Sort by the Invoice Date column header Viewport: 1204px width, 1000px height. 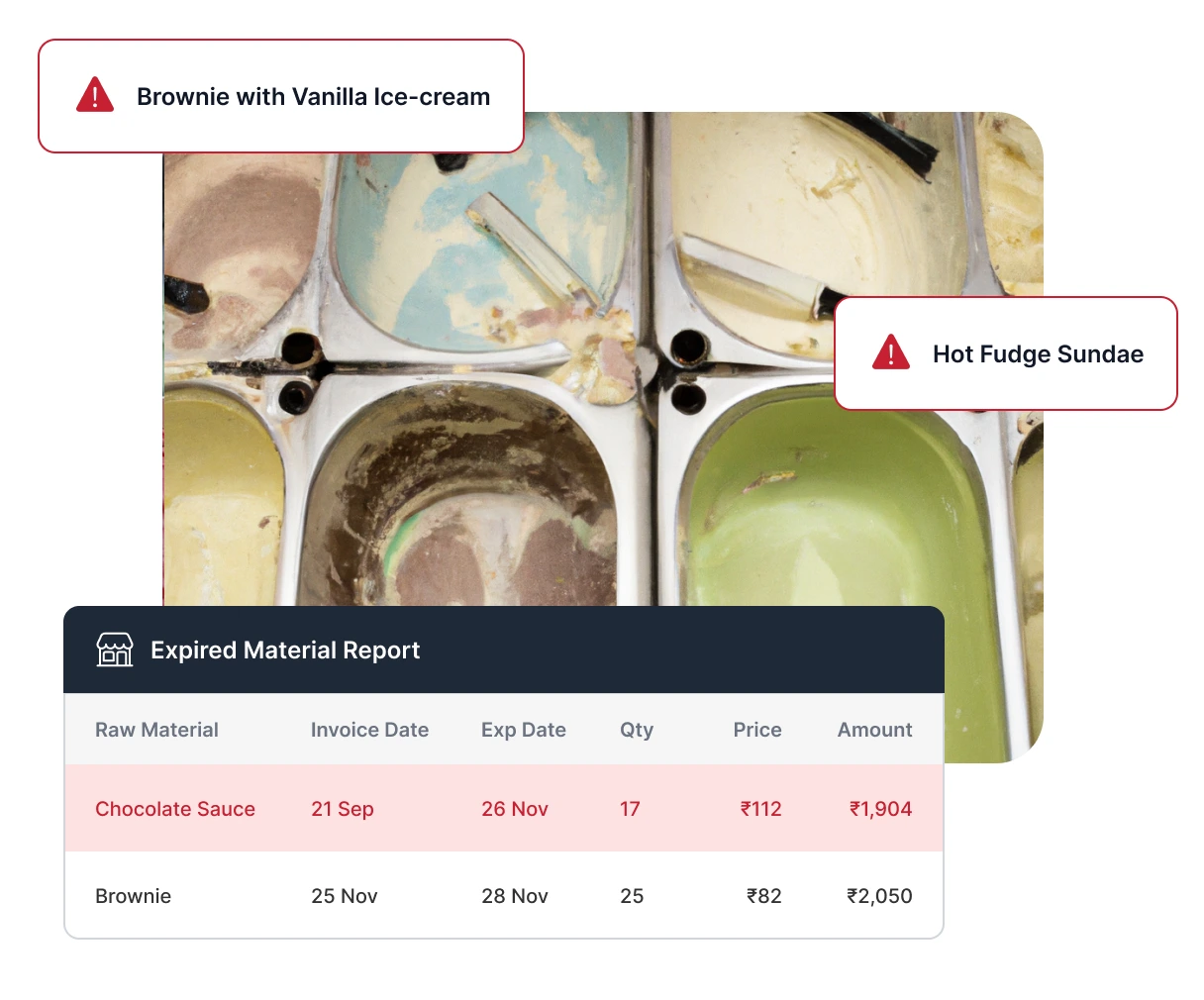pyautogui.click(x=369, y=730)
